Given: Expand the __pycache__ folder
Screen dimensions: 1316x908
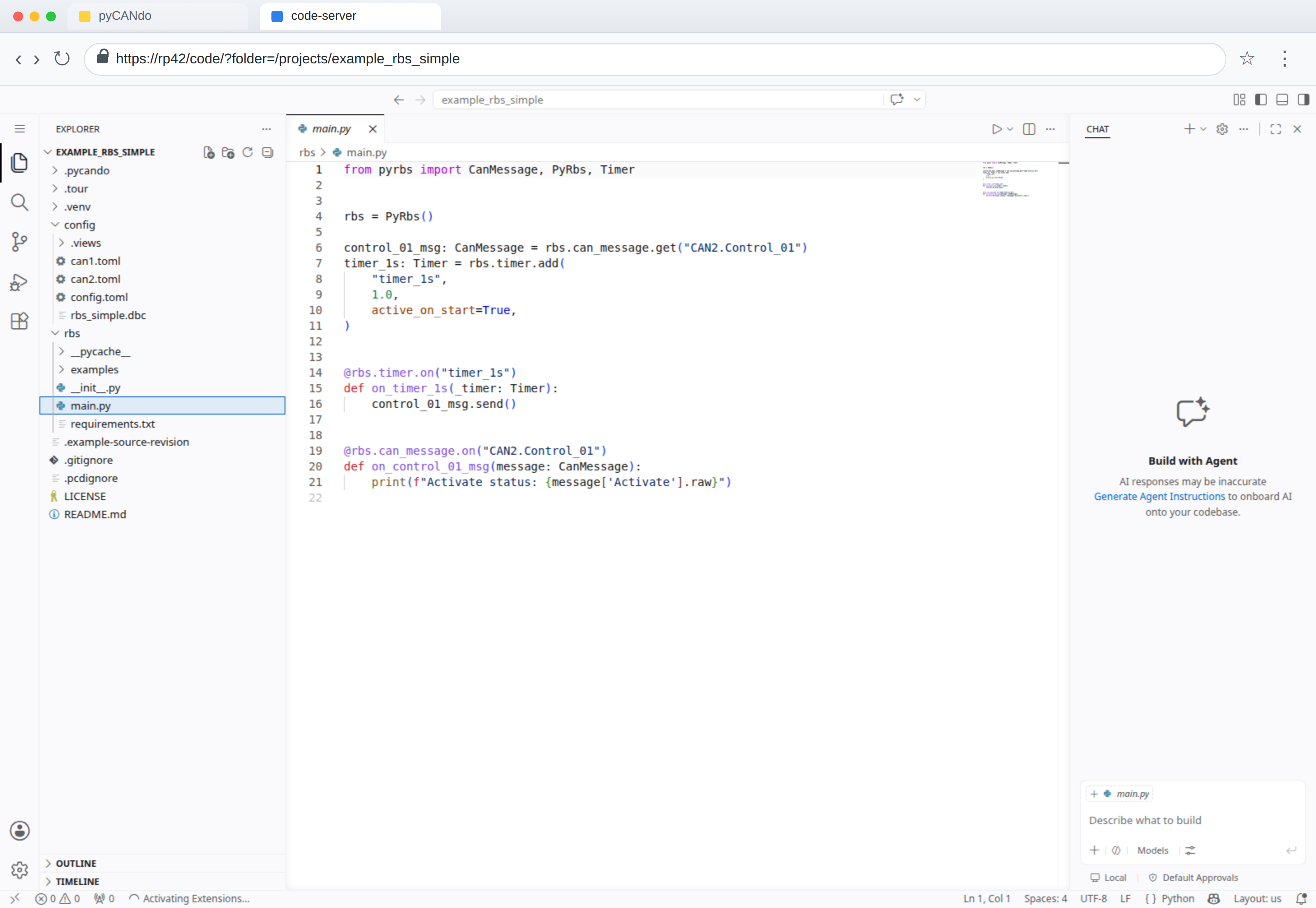Looking at the screenshot, I should pyautogui.click(x=162, y=352).
